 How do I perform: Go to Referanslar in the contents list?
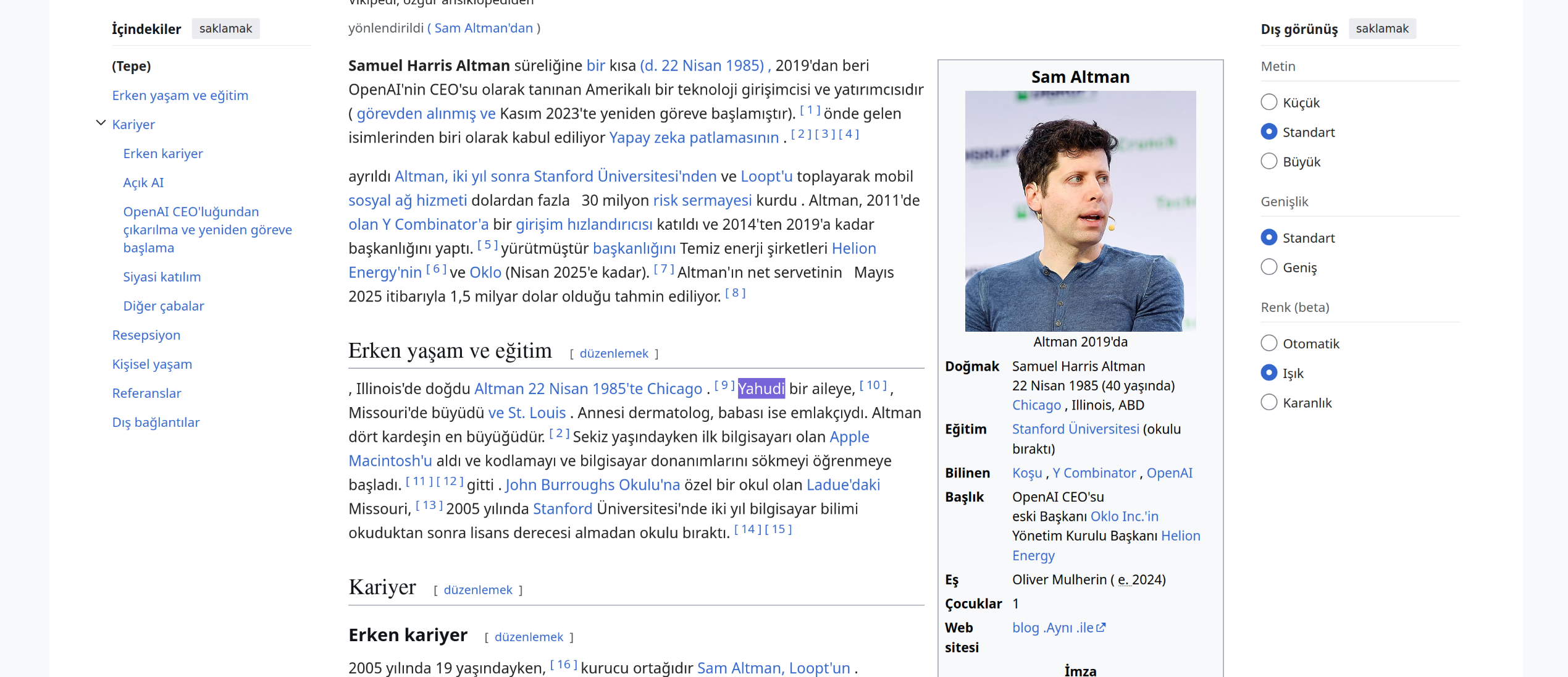(146, 393)
